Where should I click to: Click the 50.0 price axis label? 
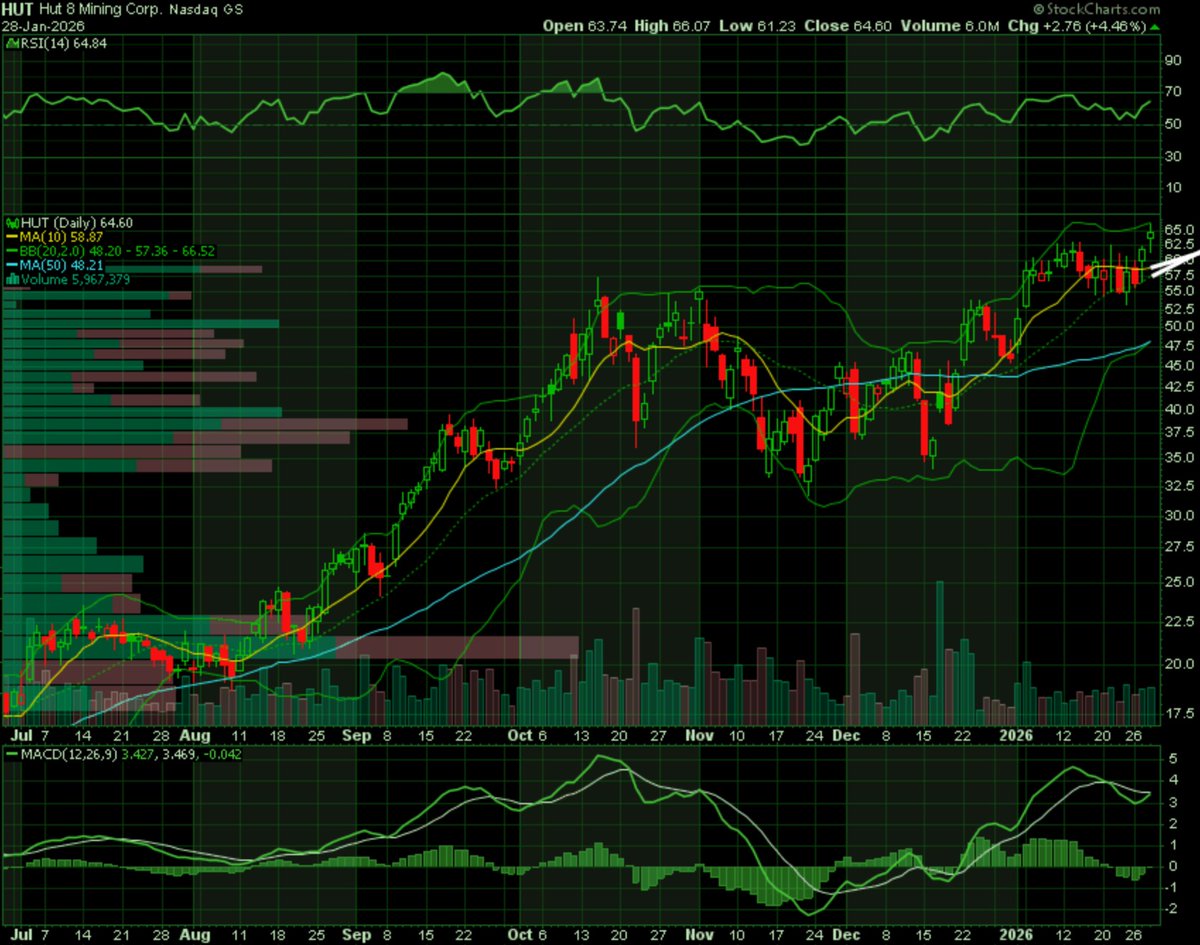click(1177, 326)
